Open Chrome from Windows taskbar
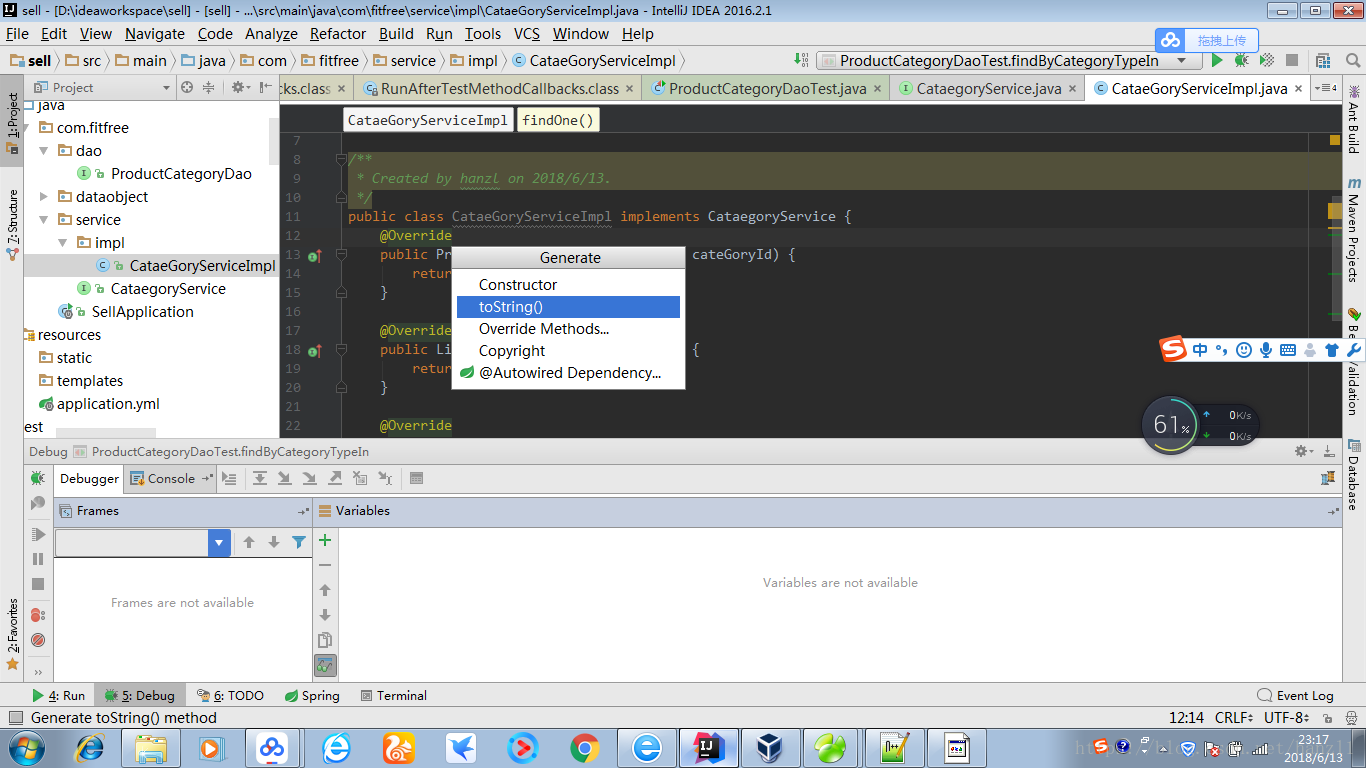This screenshot has height=768, width=1366. pos(585,747)
